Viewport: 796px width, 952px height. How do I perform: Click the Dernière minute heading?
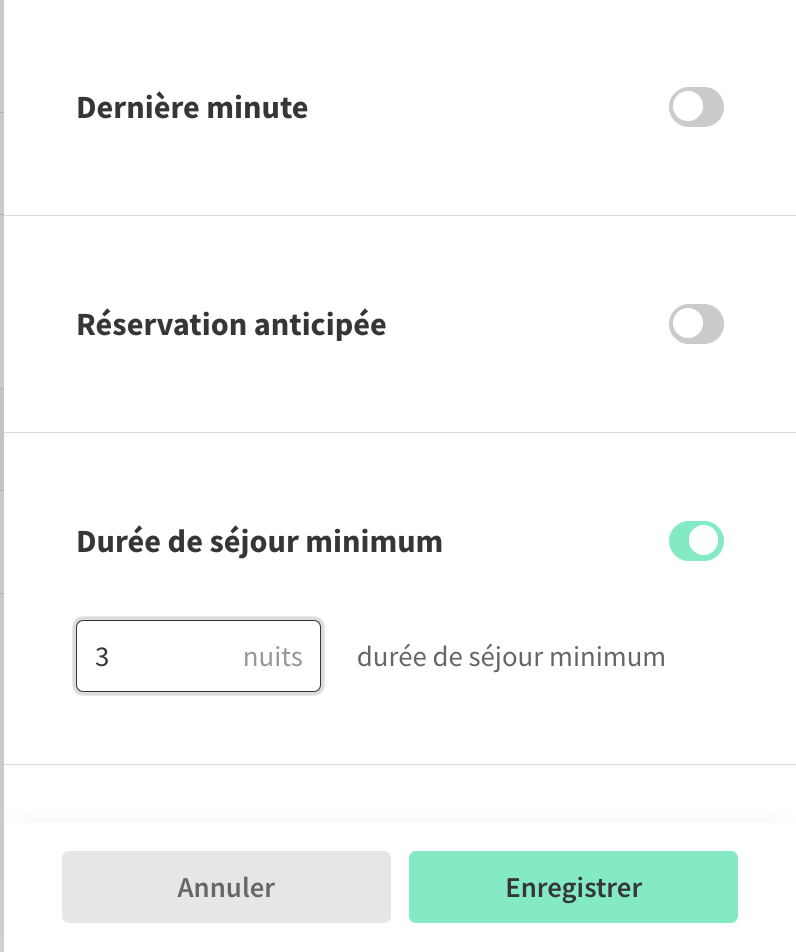pos(192,108)
